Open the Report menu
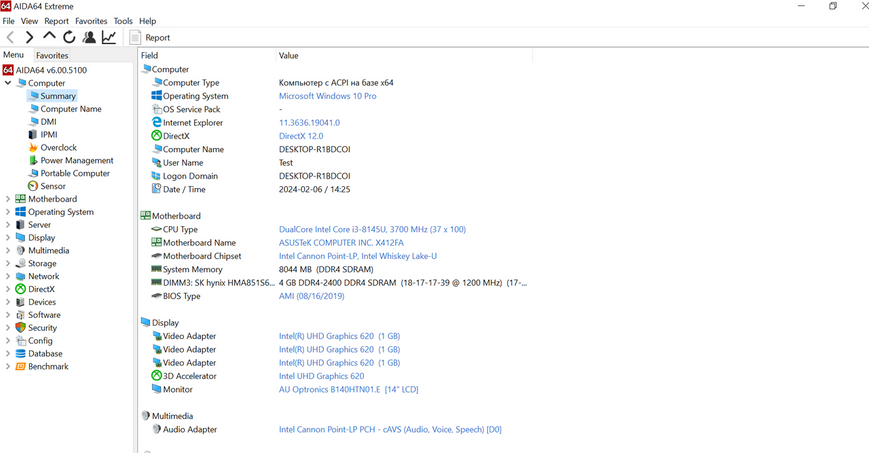Screen dimensions: 869x453 click(57, 21)
